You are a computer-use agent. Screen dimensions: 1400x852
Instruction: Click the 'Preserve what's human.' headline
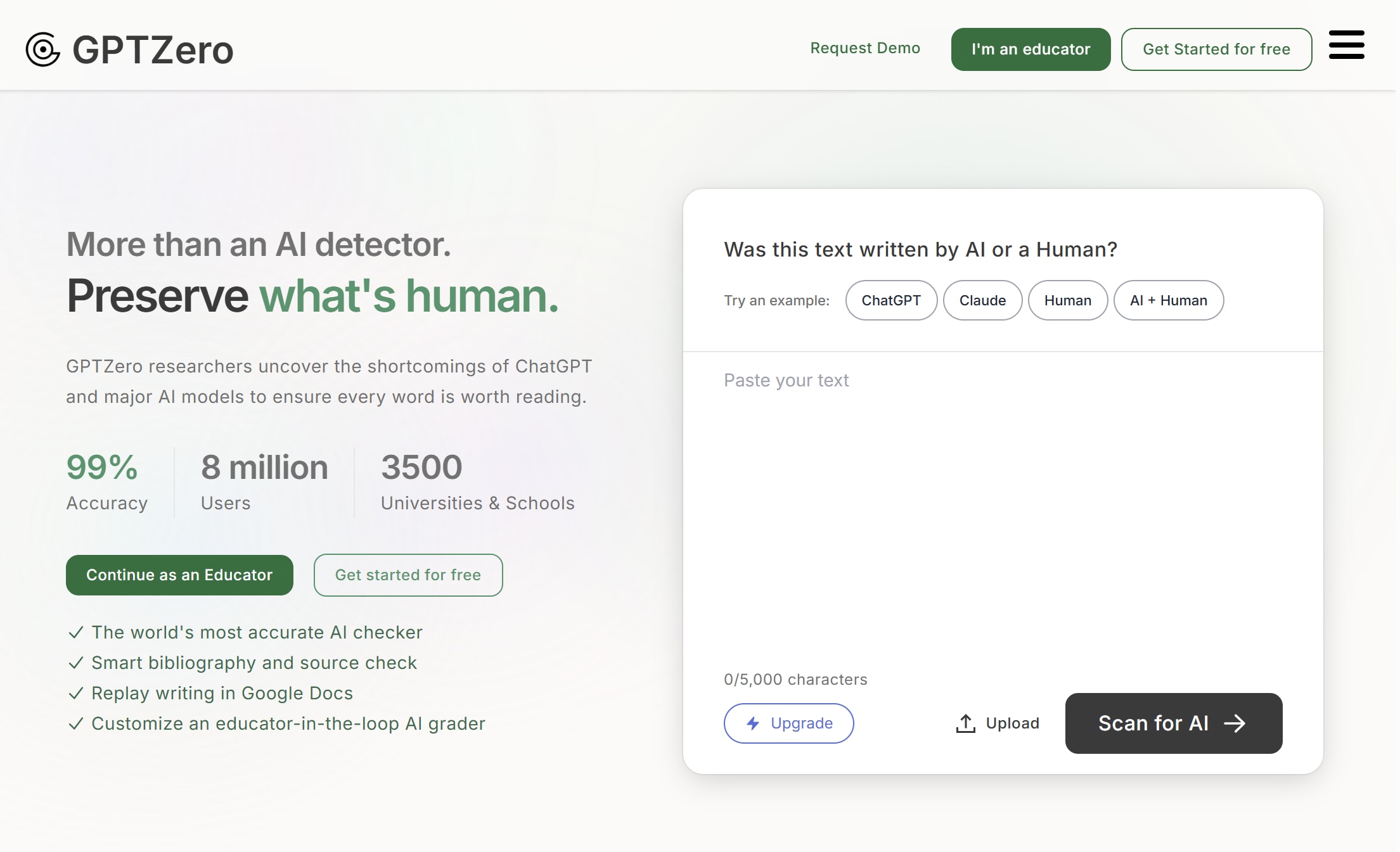pos(312,295)
